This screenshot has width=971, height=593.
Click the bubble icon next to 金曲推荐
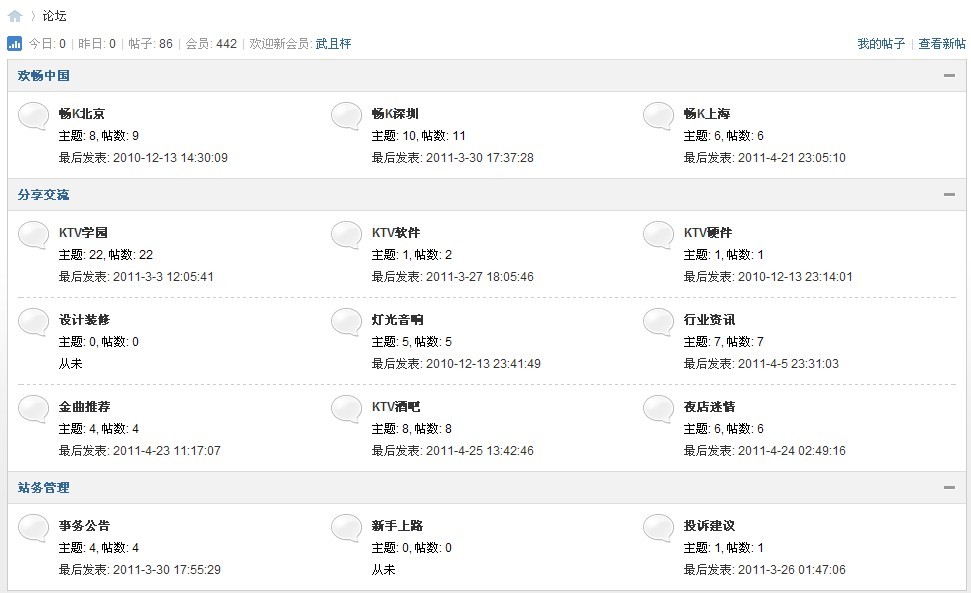(33, 409)
